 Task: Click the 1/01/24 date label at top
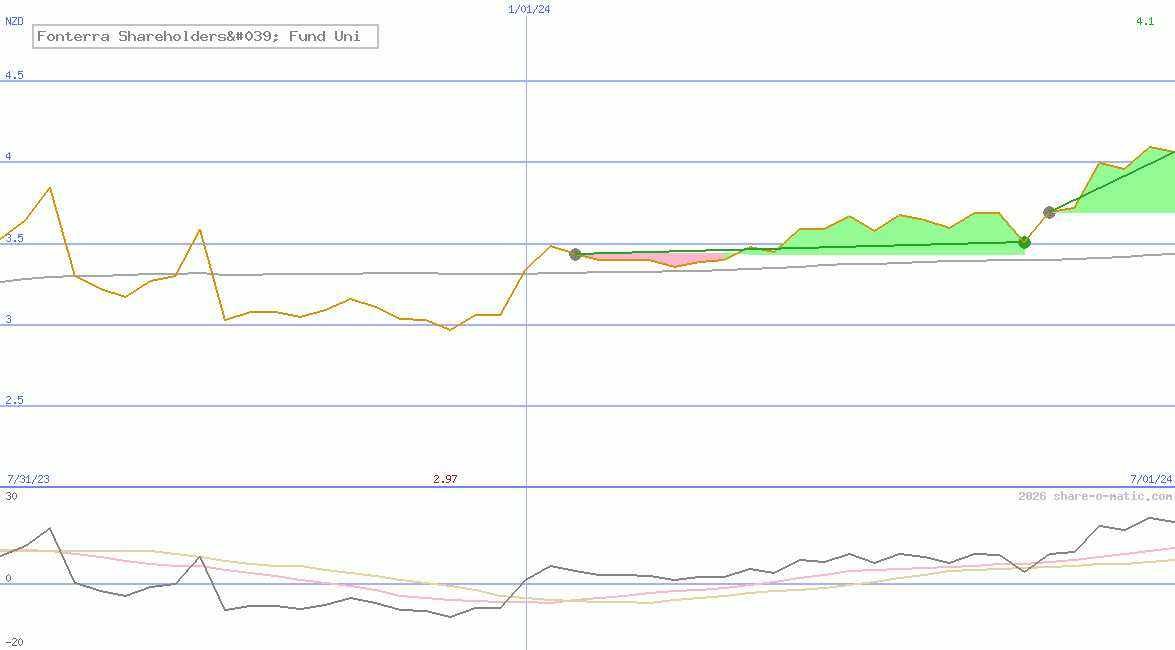click(x=529, y=10)
